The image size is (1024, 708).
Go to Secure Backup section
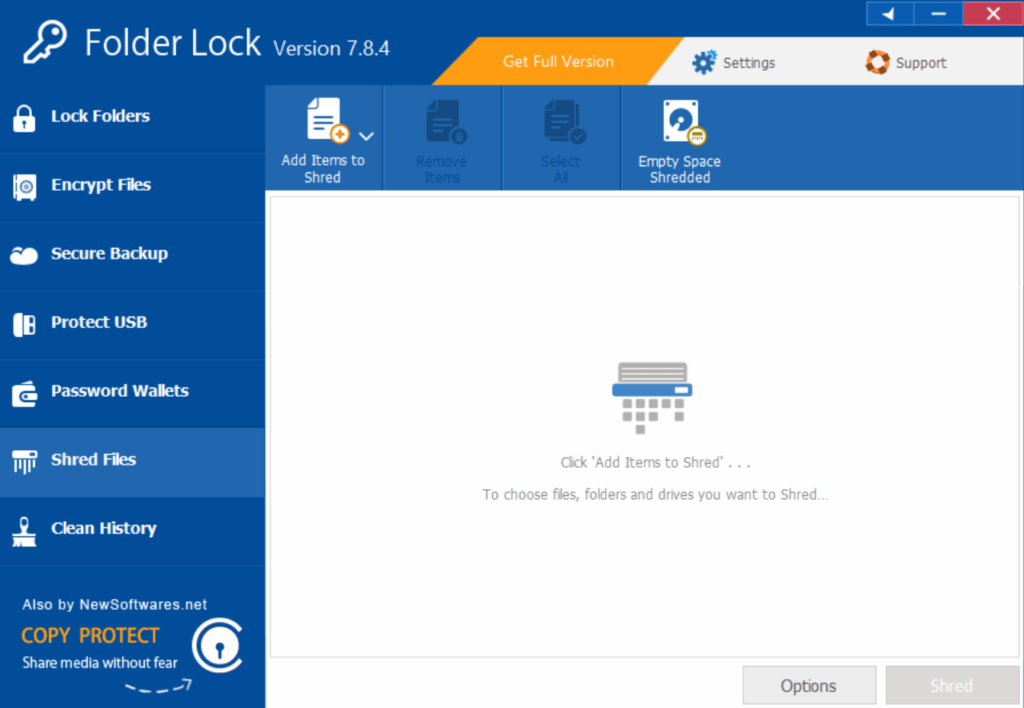pyautogui.click(x=133, y=255)
